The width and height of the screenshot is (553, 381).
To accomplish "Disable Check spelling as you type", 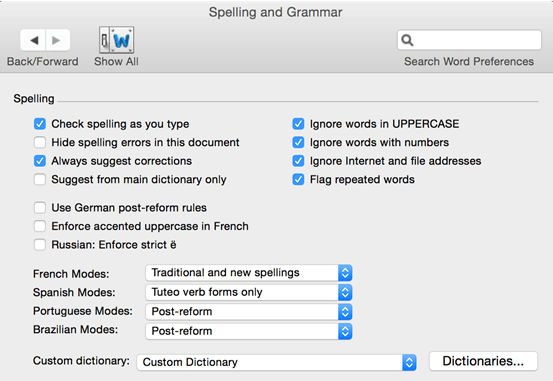I will pos(40,124).
